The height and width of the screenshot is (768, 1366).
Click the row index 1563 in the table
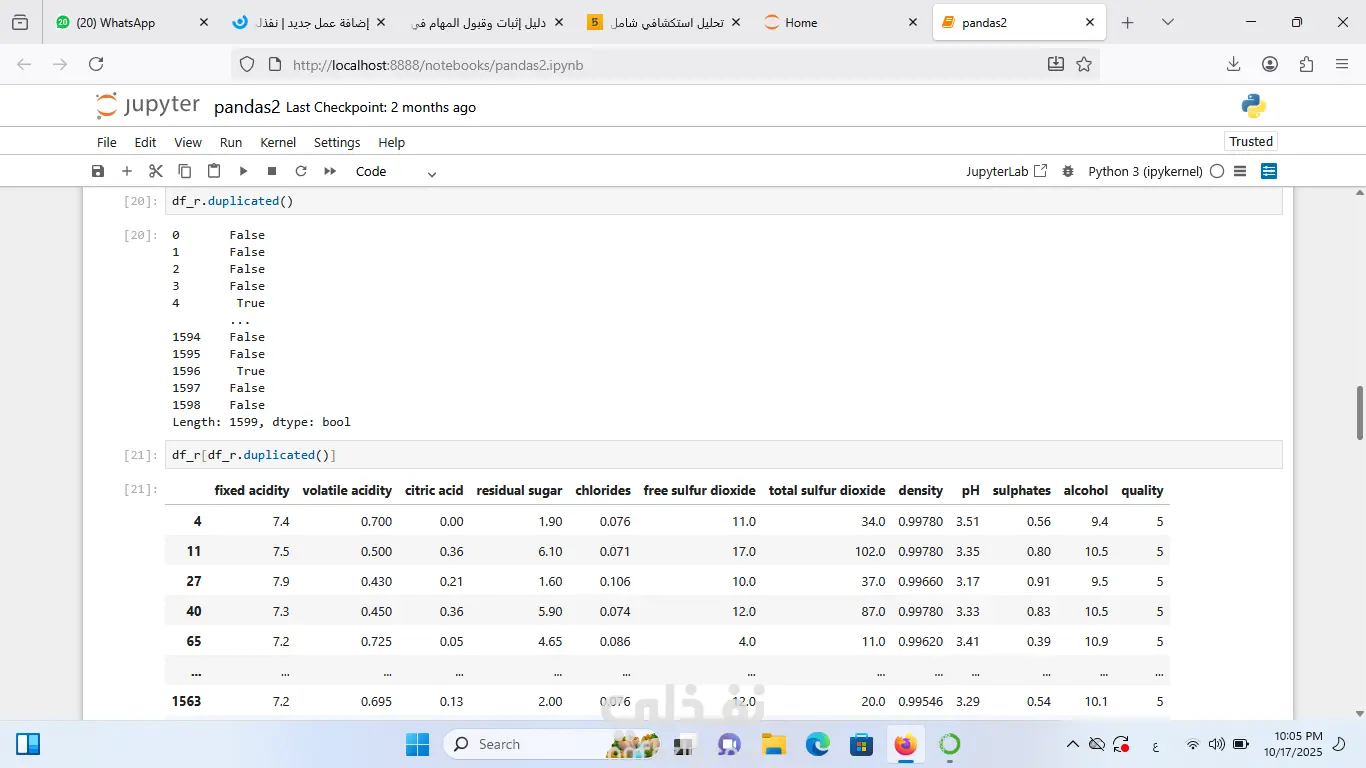tap(186, 701)
